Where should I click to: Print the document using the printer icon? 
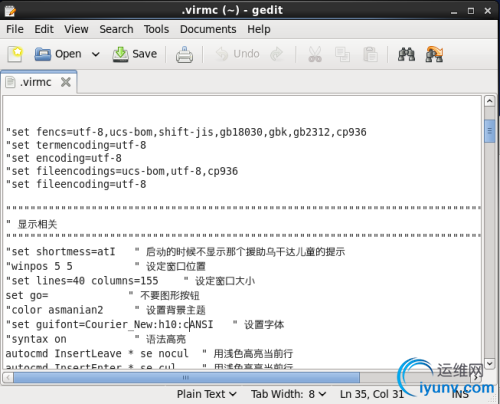click(x=184, y=54)
